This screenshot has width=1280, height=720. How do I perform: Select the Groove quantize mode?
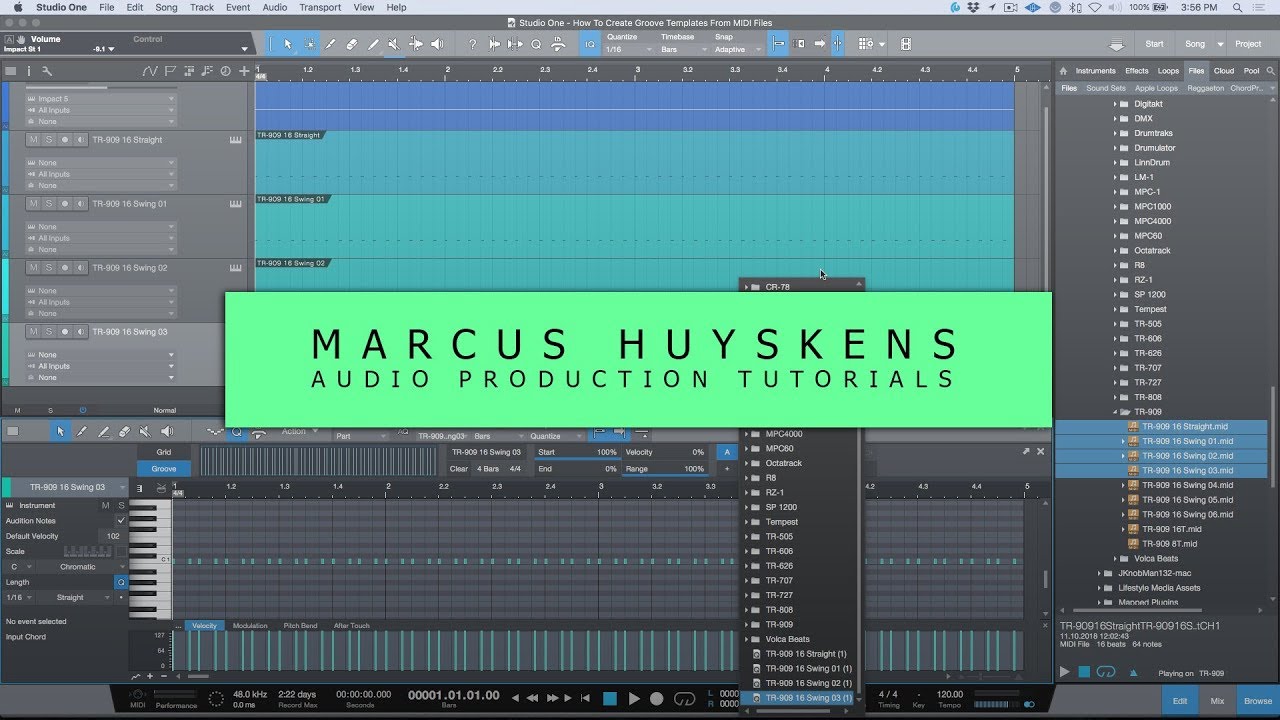pyautogui.click(x=164, y=468)
